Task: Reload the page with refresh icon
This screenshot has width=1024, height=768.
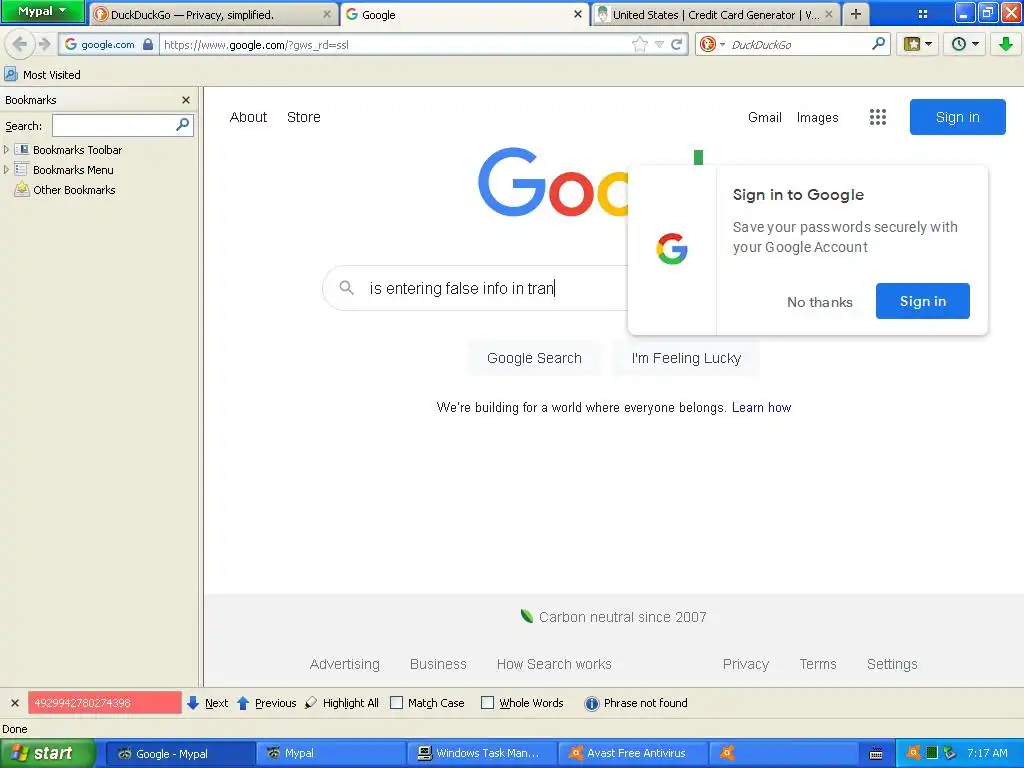Action: click(677, 44)
